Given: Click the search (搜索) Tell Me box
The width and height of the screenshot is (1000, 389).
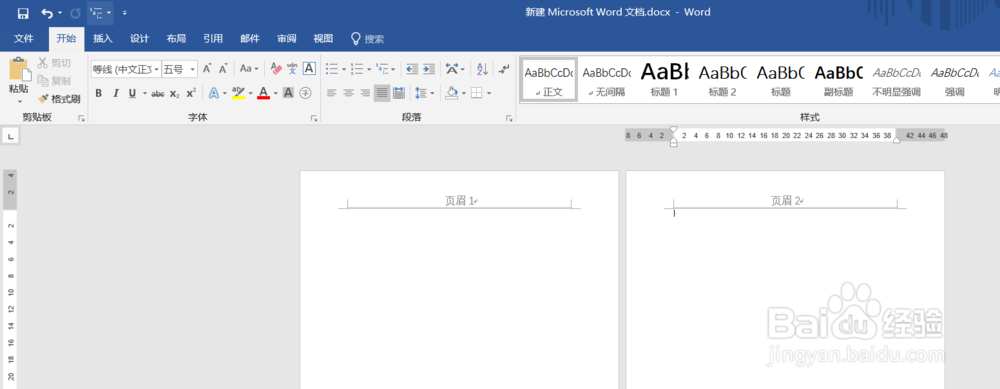Looking at the screenshot, I should (368, 39).
